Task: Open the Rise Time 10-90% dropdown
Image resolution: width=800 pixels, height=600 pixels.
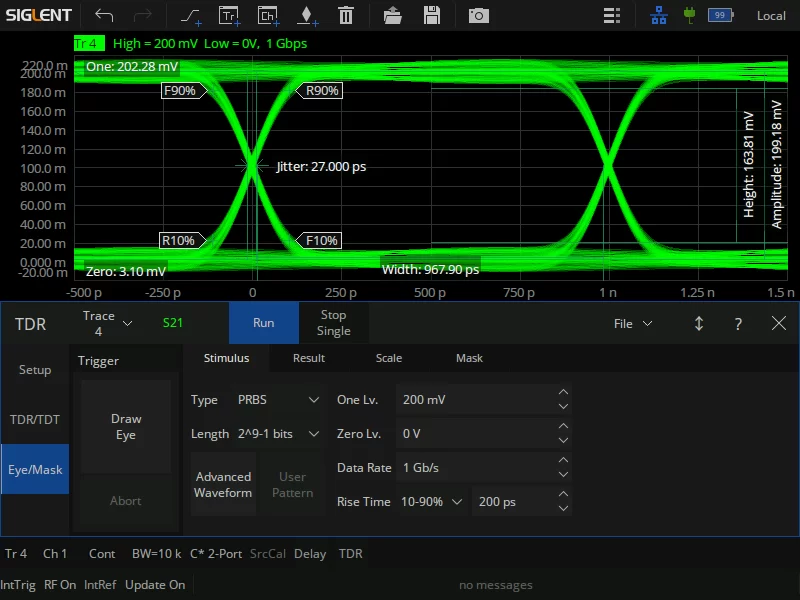Action: point(431,502)
